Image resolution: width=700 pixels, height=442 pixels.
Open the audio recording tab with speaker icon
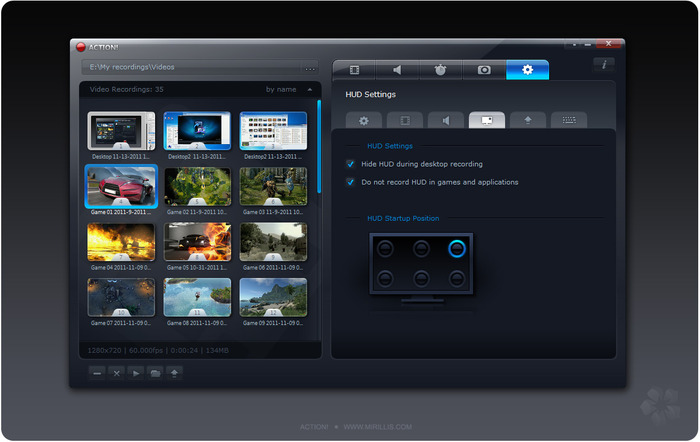(x=397, y=70)
